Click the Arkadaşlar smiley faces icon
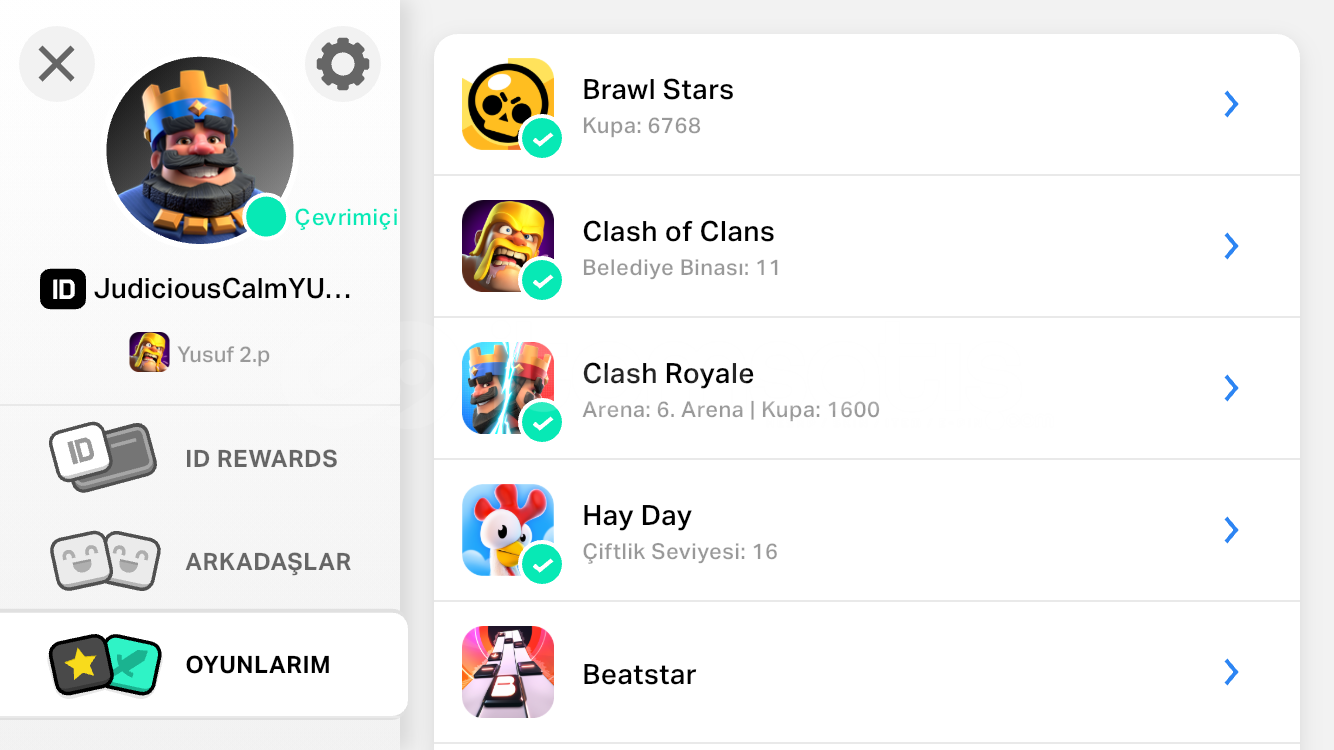The width and height of the screenshot is (1334, 750). (105, 560)
